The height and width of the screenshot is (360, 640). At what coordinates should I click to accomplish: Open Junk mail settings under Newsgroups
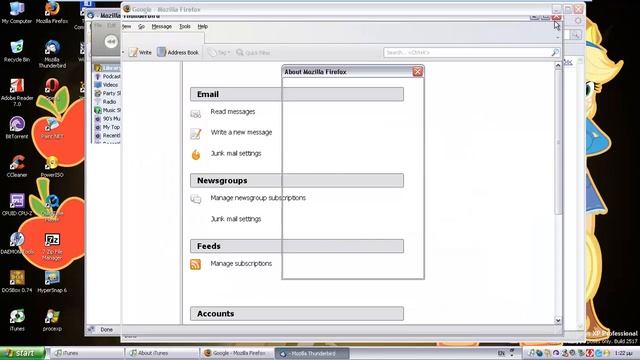(x=236, y=219)
